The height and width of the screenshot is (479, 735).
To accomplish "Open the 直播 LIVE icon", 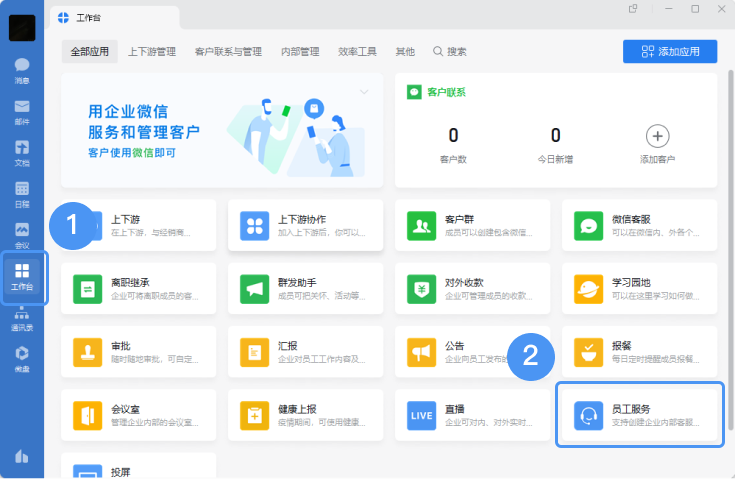I will 421,416.
